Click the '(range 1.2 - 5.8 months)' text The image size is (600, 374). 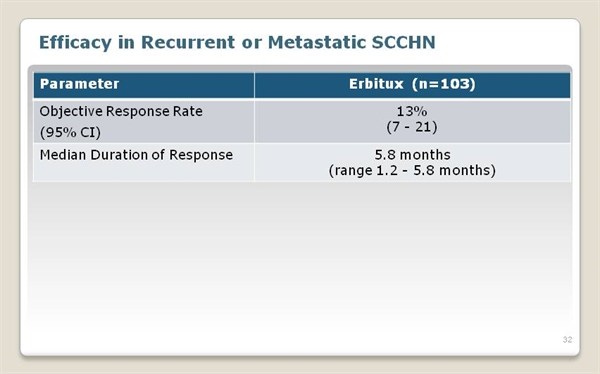412,170
